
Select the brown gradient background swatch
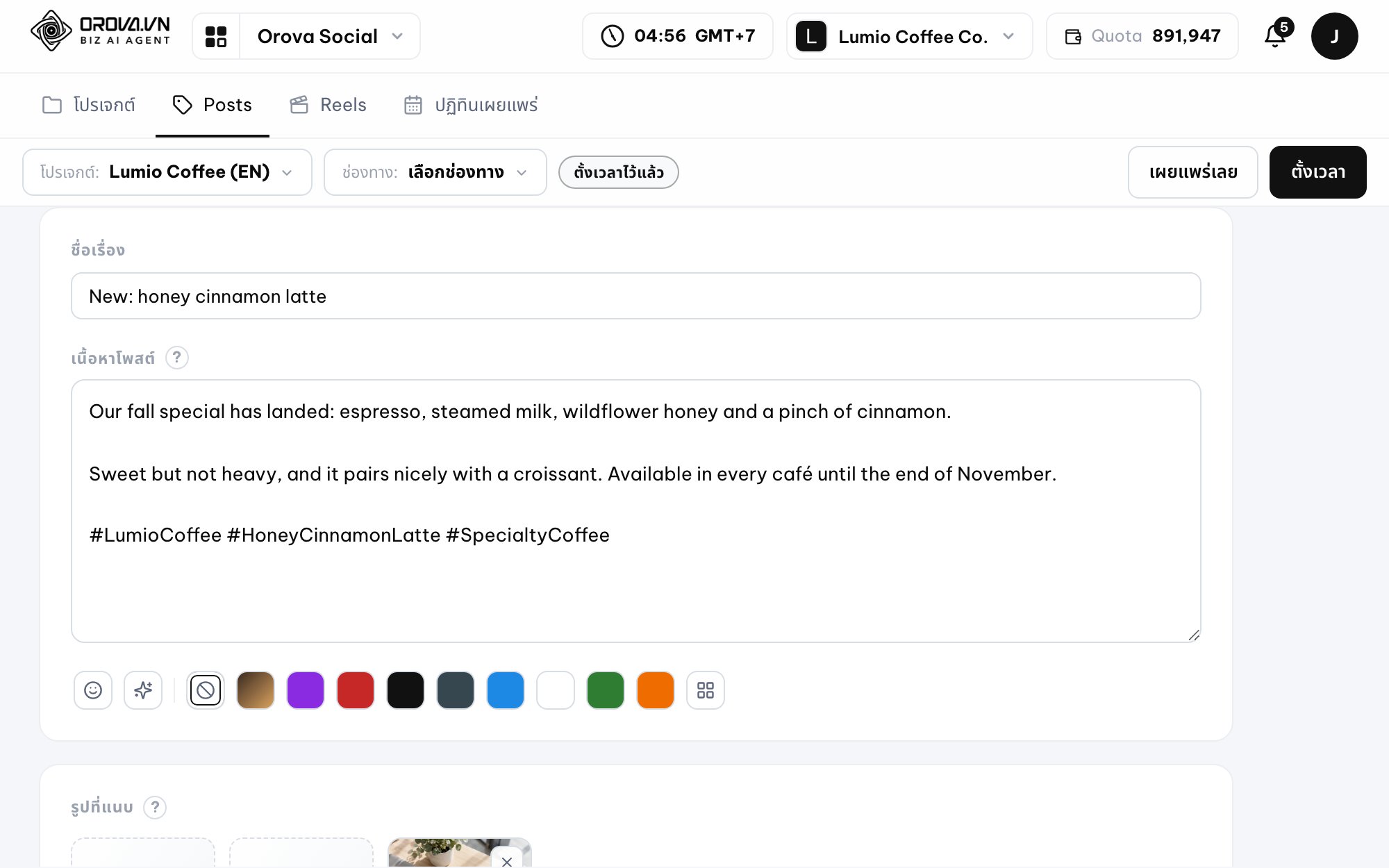click(256, 690)
